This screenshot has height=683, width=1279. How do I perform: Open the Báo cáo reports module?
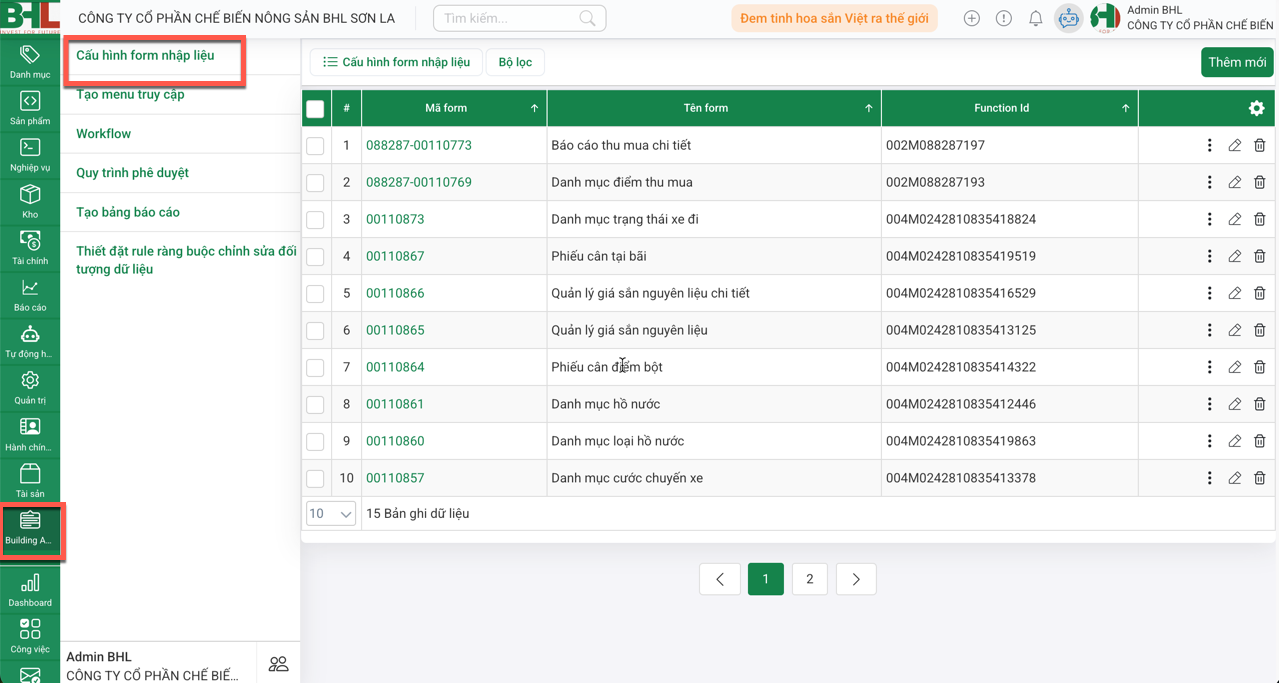click(x=30, y=295)
